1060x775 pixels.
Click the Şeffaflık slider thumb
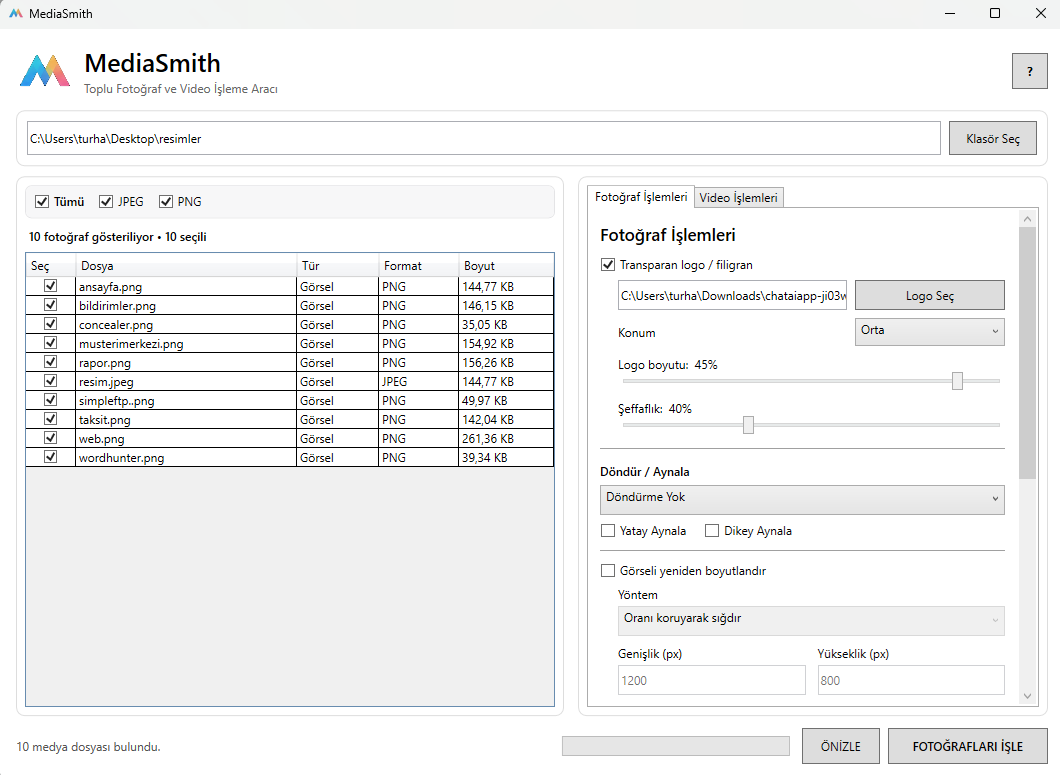(x=748, y=425)
